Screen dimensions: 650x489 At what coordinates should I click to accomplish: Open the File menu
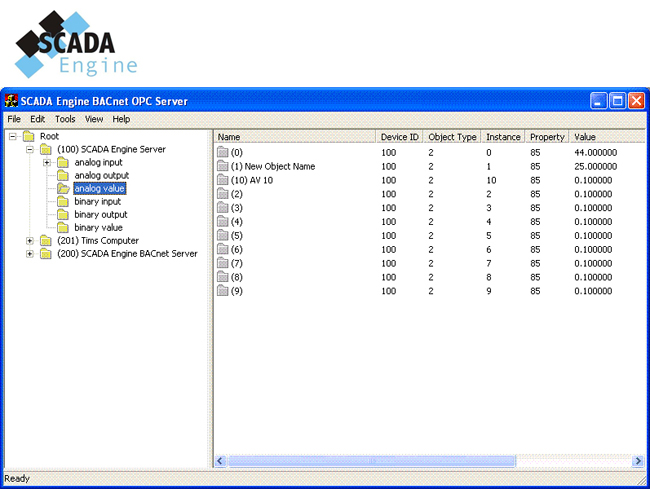[x=14, y=119]
